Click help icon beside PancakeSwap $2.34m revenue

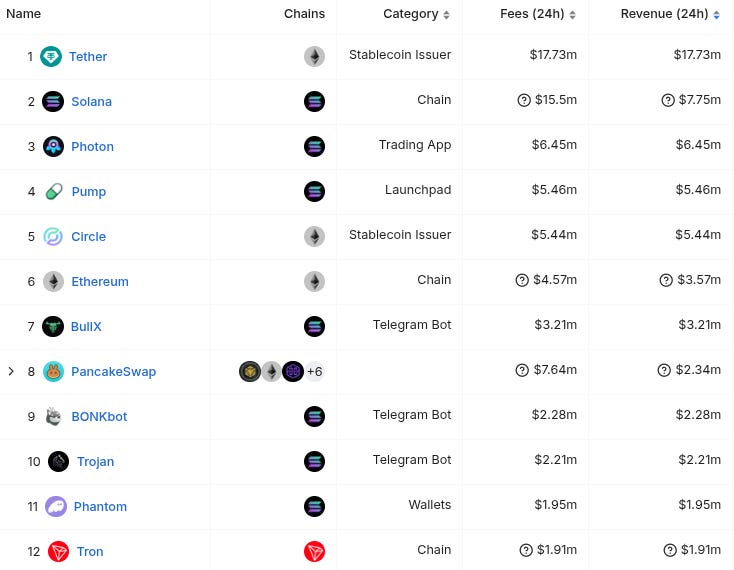coord(664,370)
